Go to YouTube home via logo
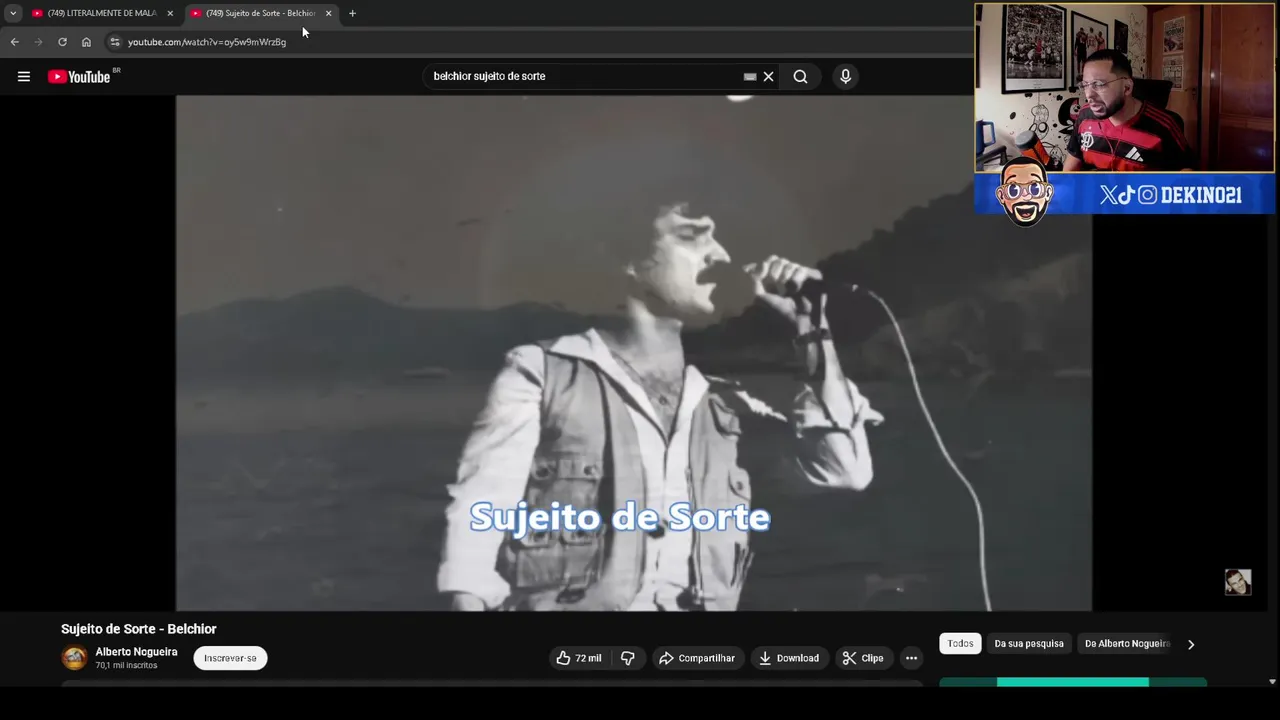This screenshot has height=720, width=1280. (79, 77)
